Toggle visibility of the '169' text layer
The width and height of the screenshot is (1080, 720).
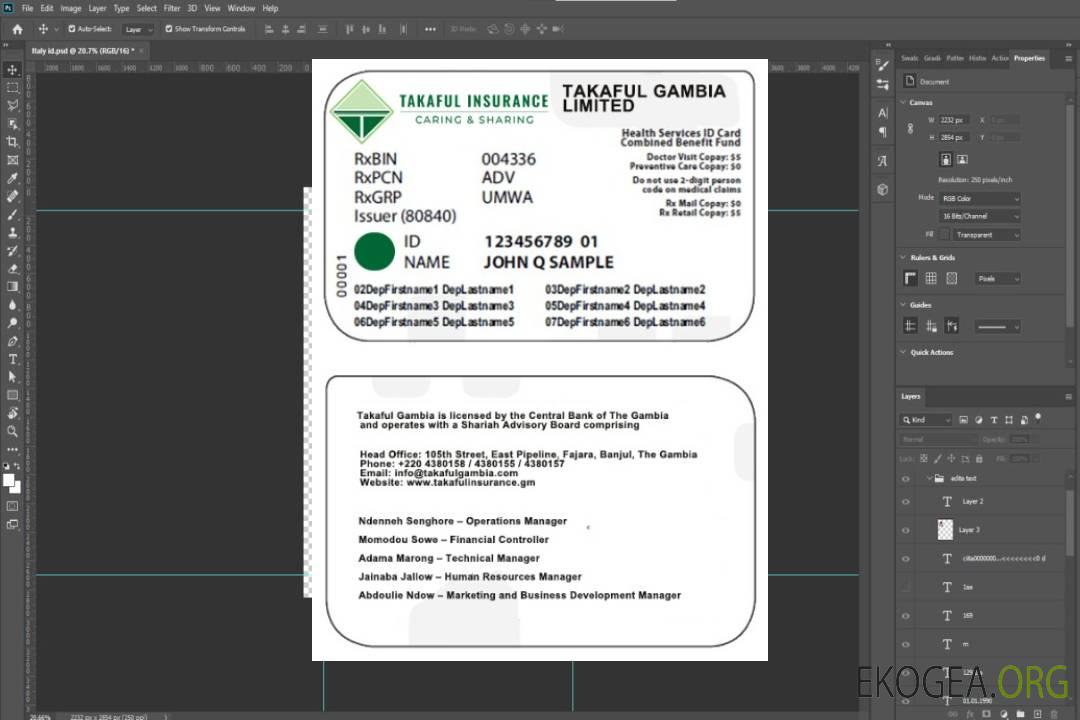coord(906,616)
